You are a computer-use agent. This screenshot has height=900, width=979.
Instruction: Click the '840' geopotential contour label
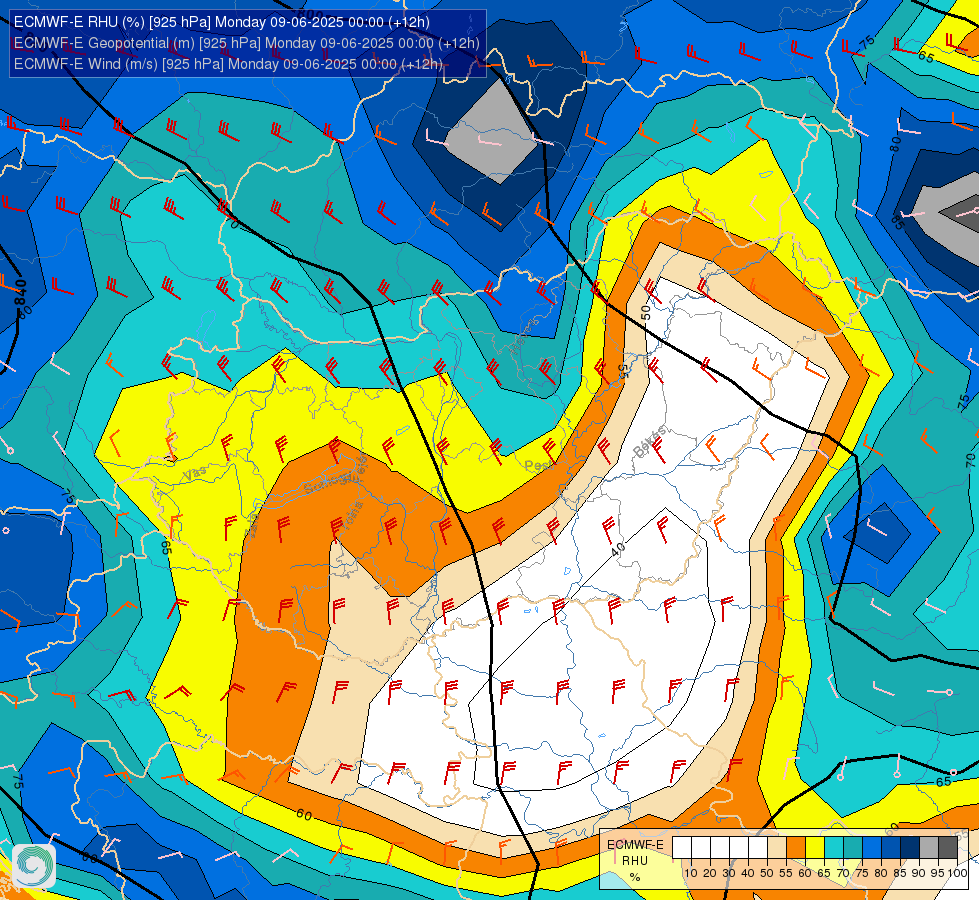click(21, 293)
